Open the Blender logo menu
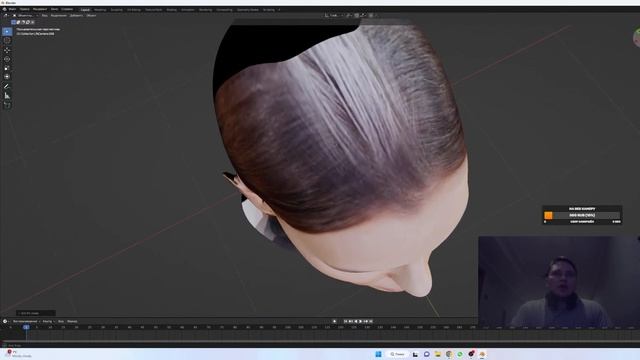The width and height of the screenshot is (640, 360). coord(4,9)
